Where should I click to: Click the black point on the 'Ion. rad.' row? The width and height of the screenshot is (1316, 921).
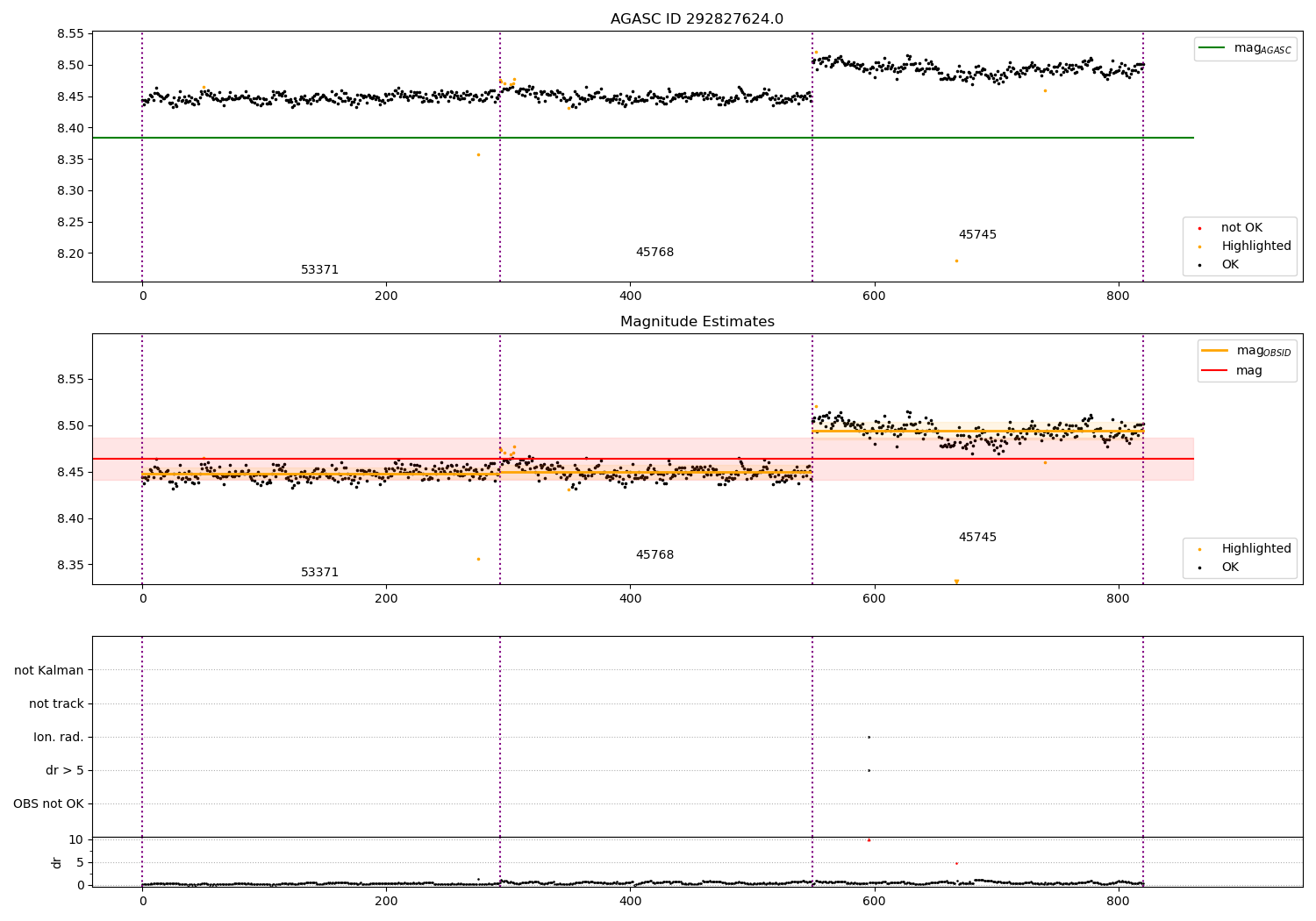(x=869, y=737)
